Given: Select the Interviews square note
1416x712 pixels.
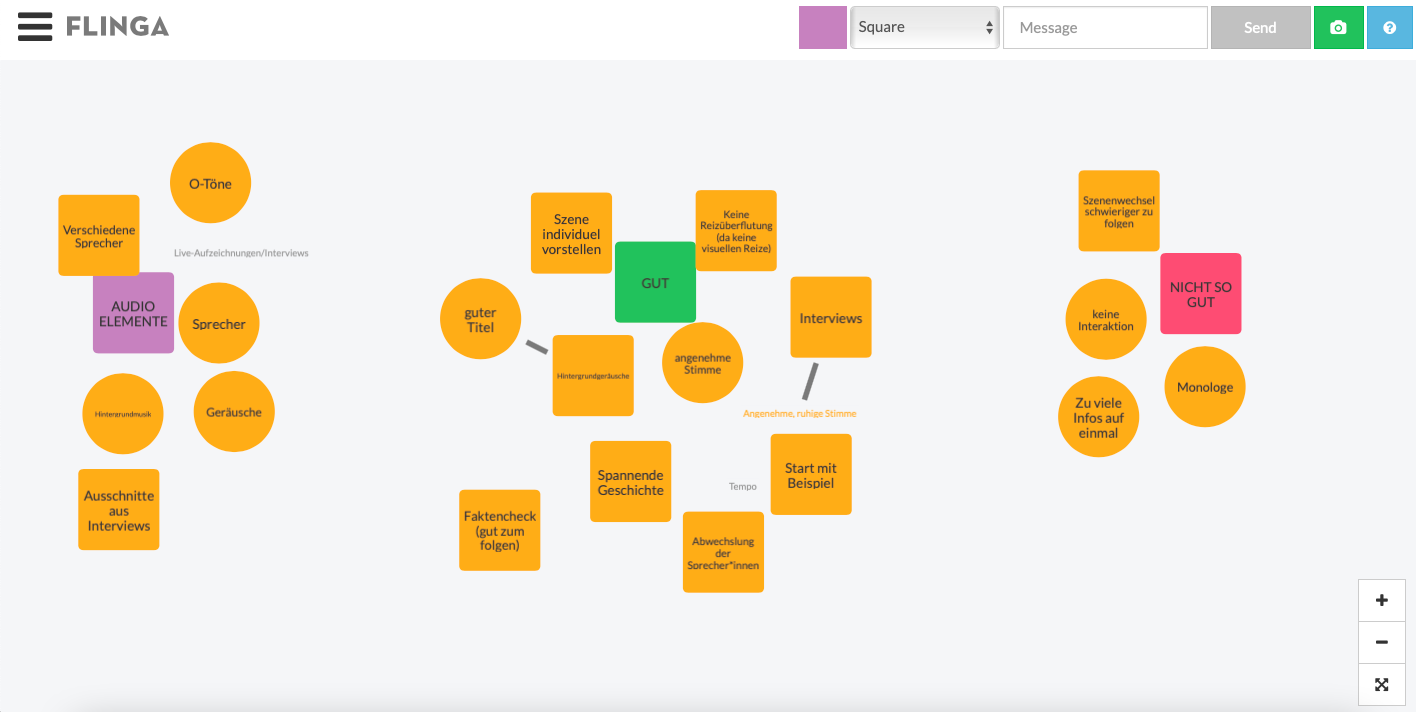Looking at the screenshot, I should coord(831,317).
